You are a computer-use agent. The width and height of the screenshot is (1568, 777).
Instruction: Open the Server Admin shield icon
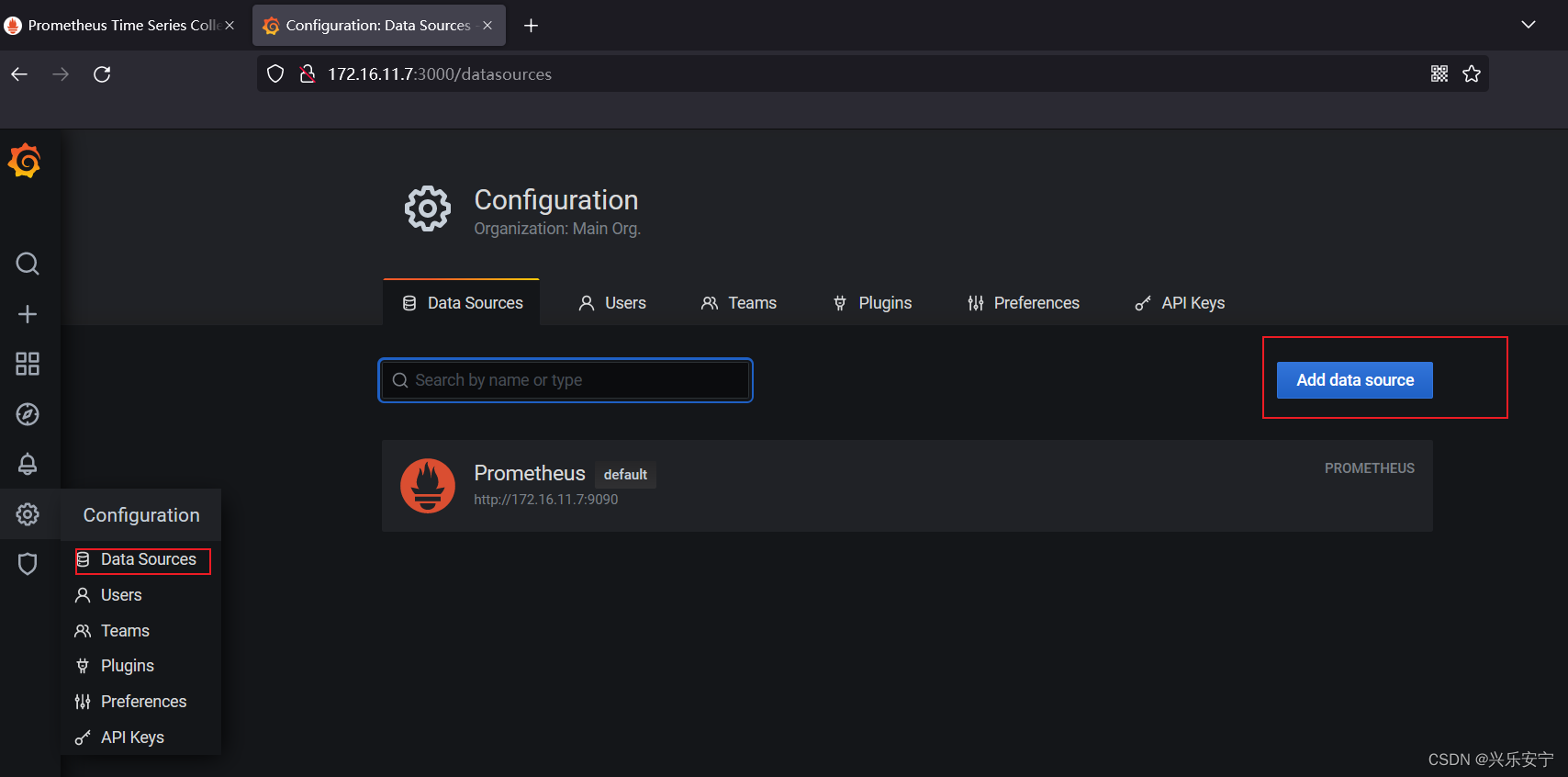click(x=28, y=564)
